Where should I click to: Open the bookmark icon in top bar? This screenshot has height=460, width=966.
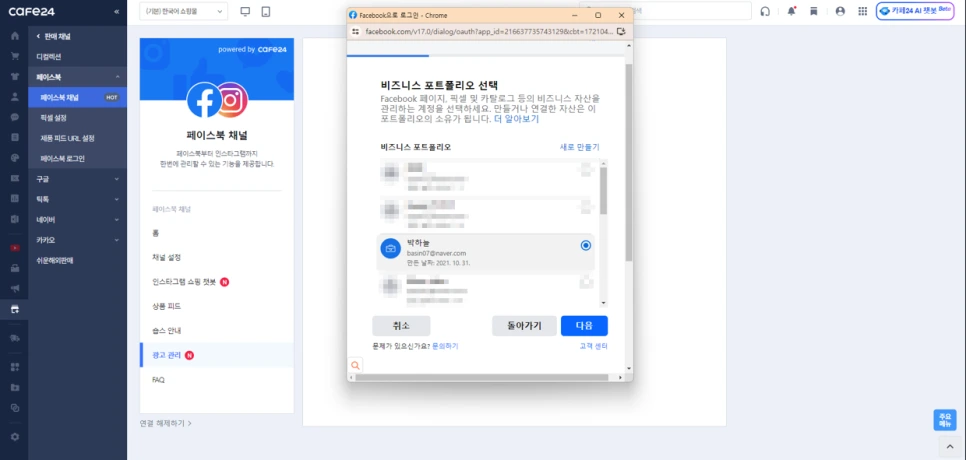point(814,11)
